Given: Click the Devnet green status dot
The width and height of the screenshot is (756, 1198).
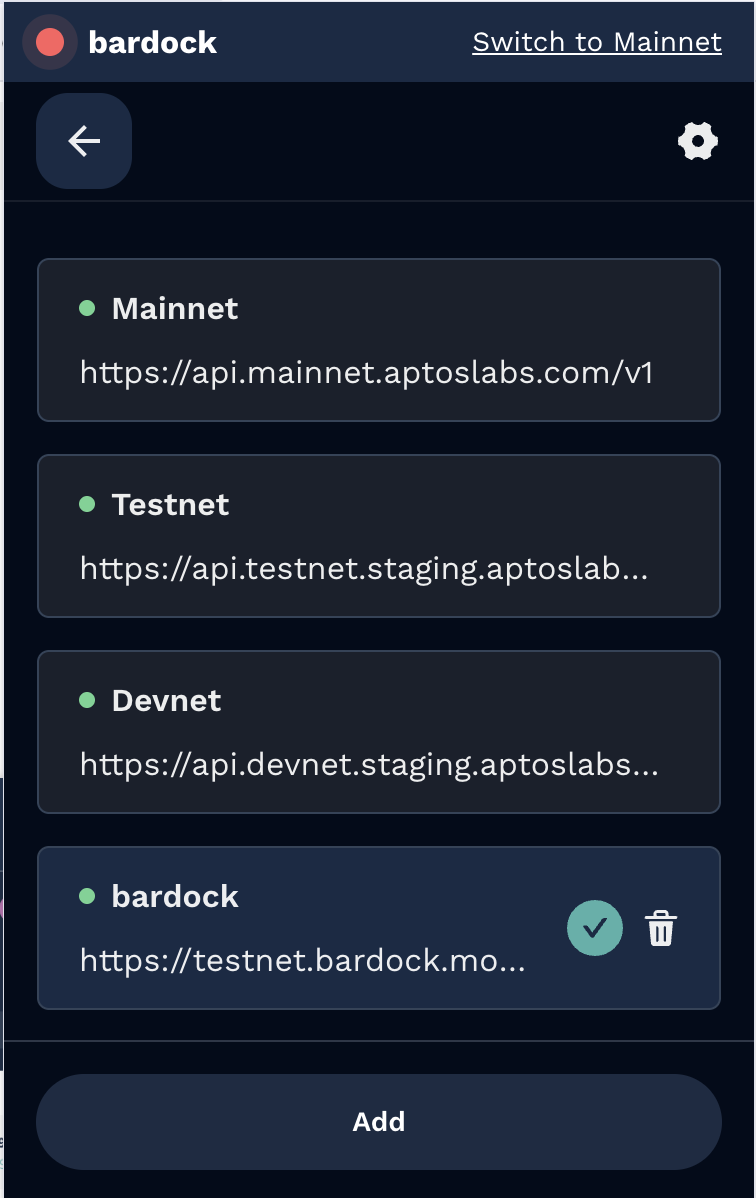Looking at the screenshot, I should [x=87, y=700].
